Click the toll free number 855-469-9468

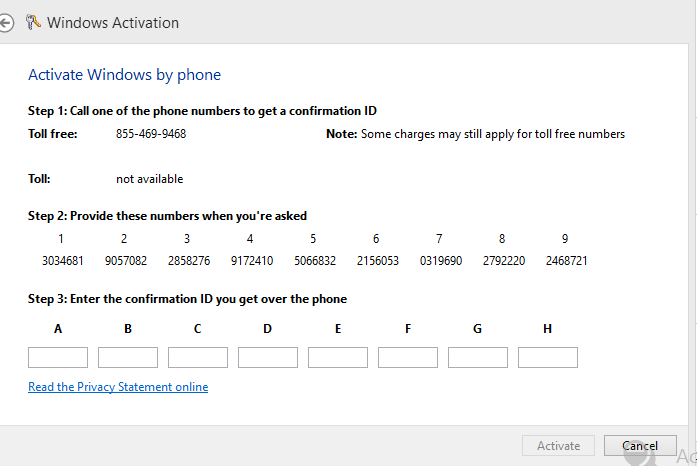[x=151, y=134]
